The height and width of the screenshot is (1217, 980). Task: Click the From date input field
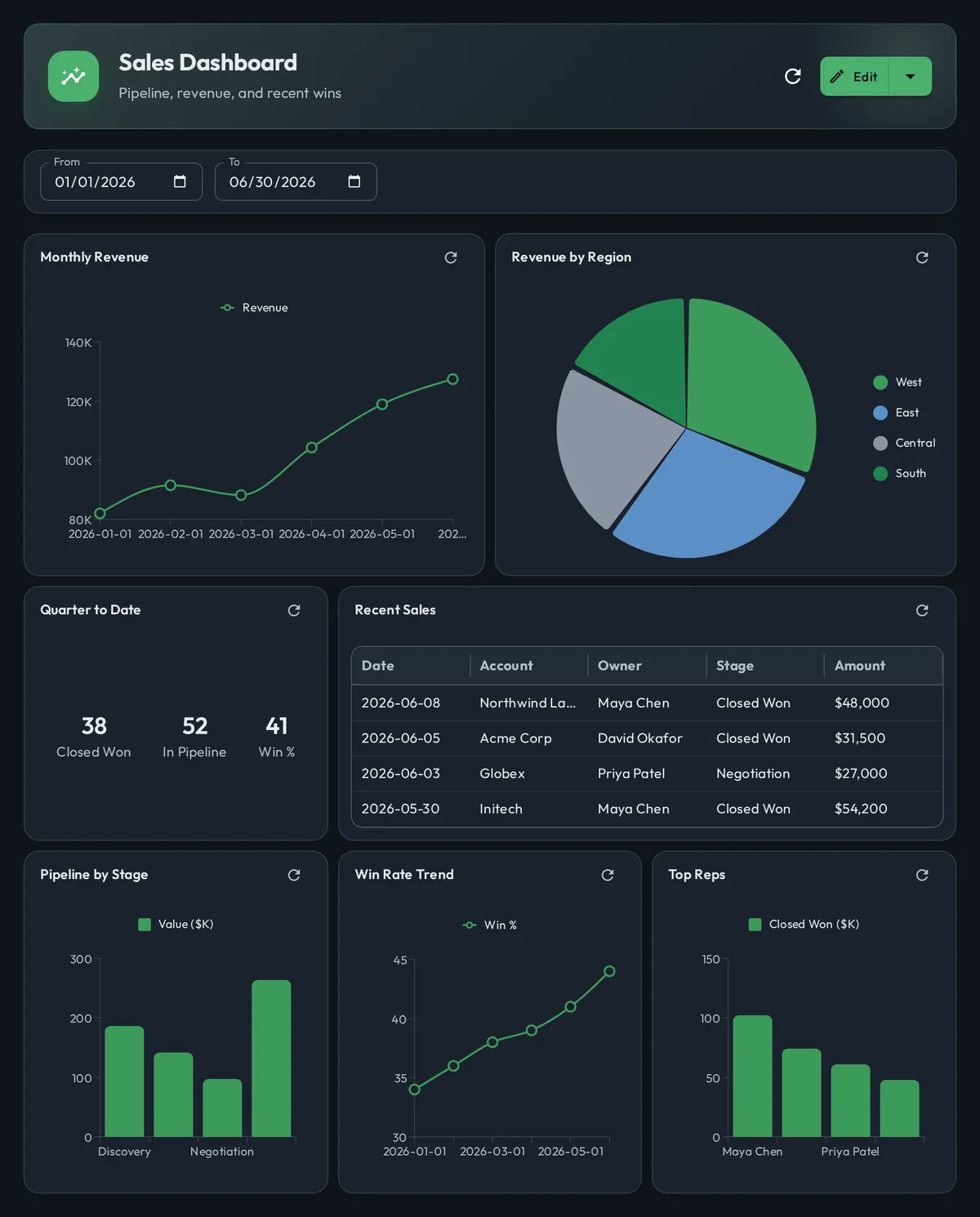click(121, 181)
